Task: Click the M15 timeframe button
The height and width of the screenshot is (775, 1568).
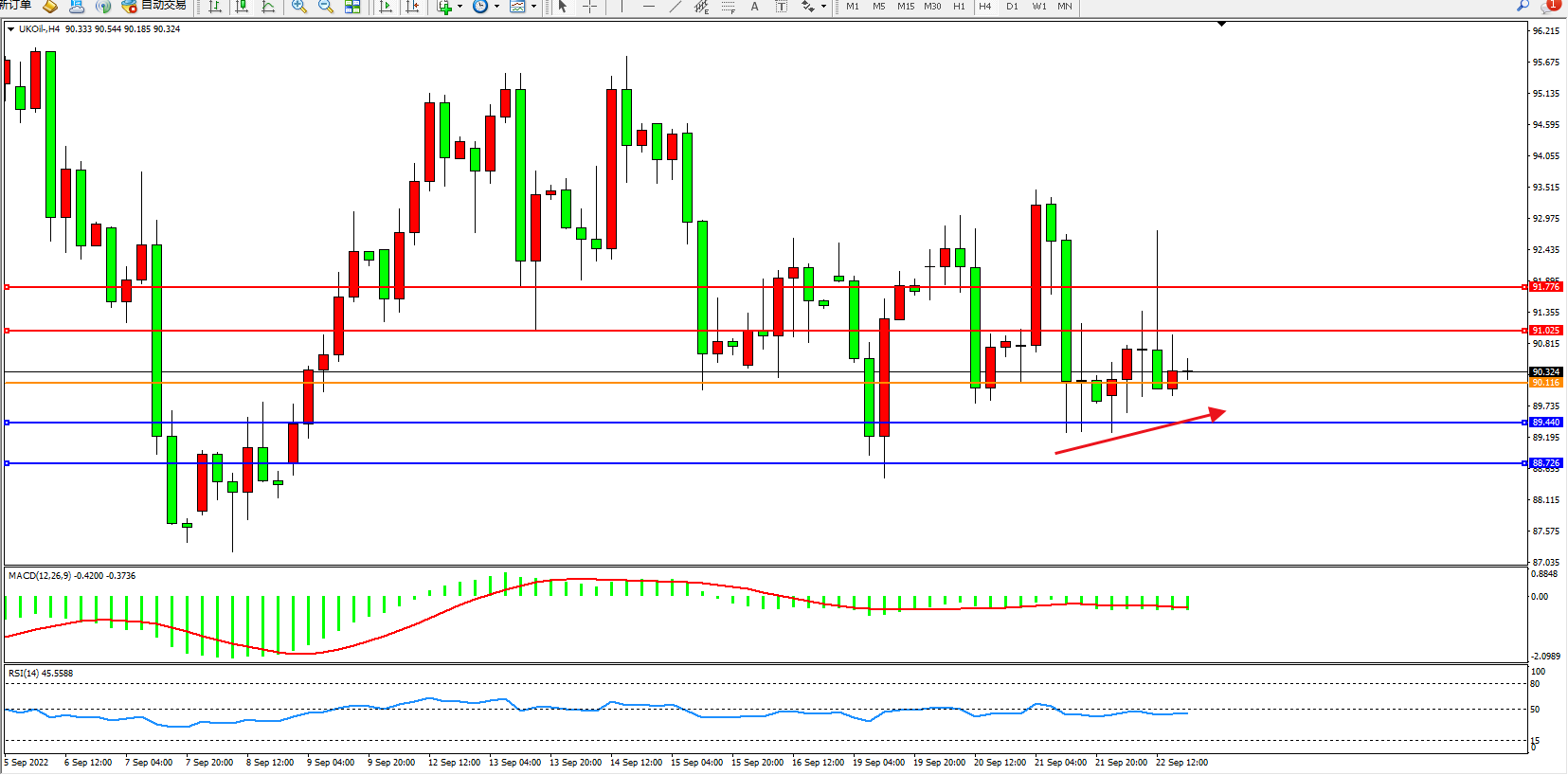Action: pos(906,7)
